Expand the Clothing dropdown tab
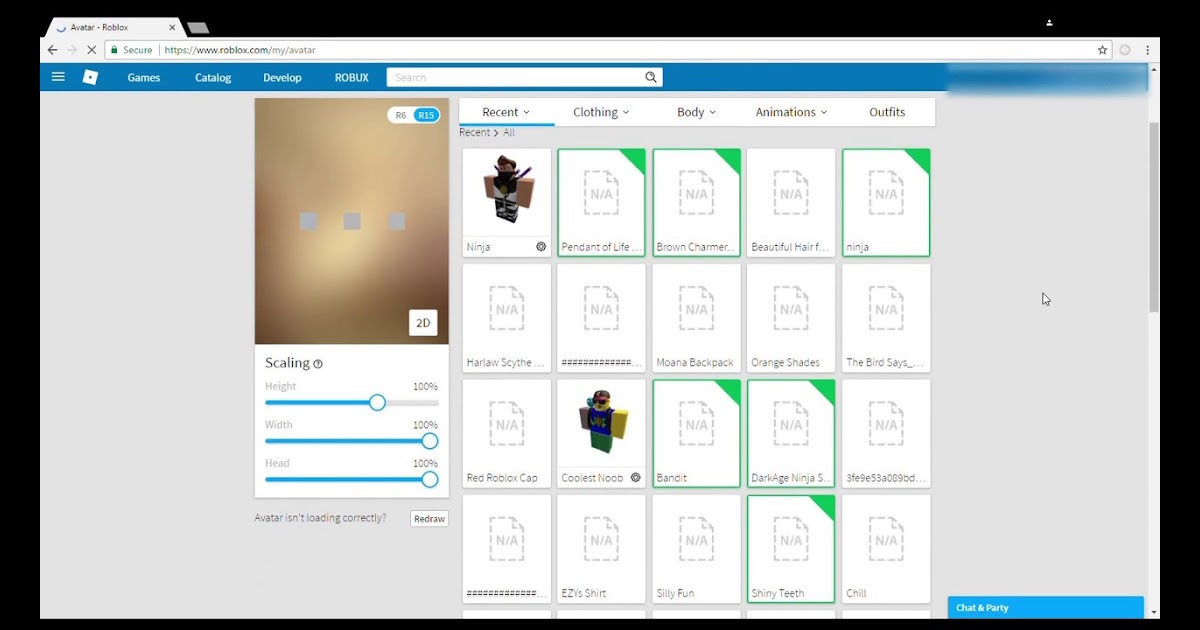1200x630 pixels. [x=601, y=112]
